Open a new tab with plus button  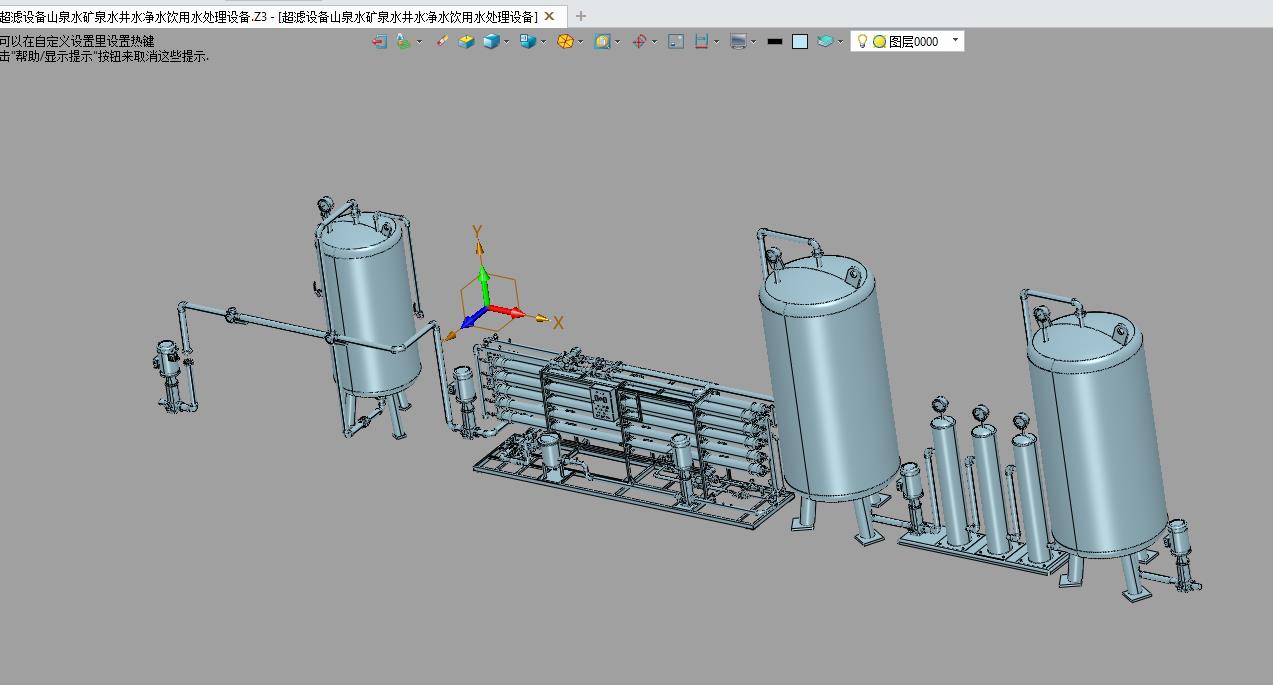pos(581,16)
